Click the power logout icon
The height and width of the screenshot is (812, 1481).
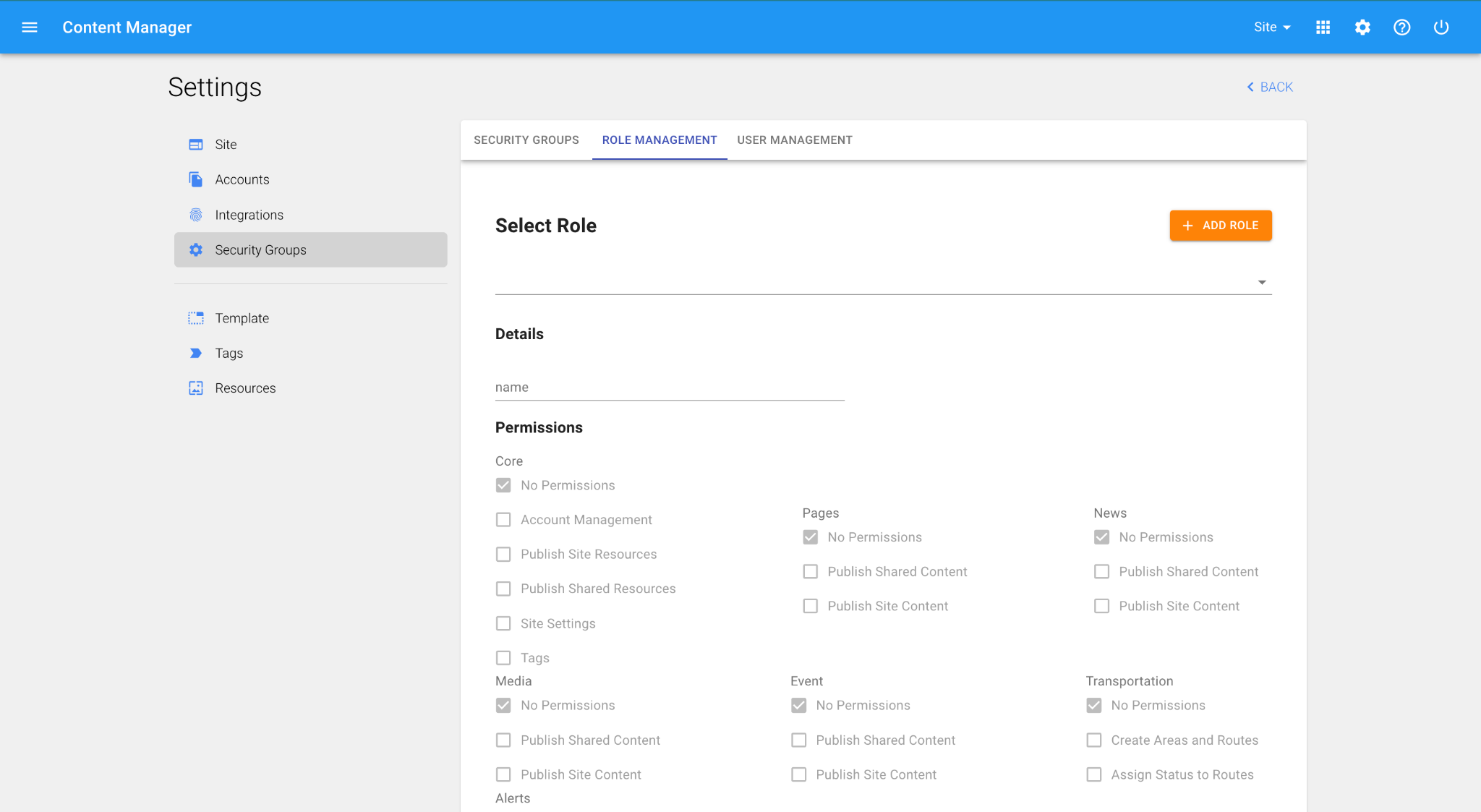(x=1441, y=27)
